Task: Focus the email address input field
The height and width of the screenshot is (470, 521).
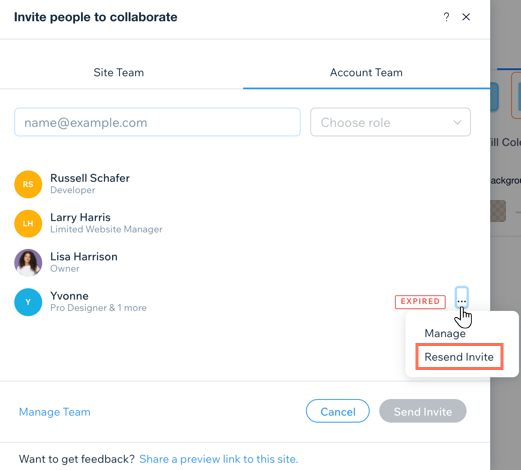Action: pos(157,122)
